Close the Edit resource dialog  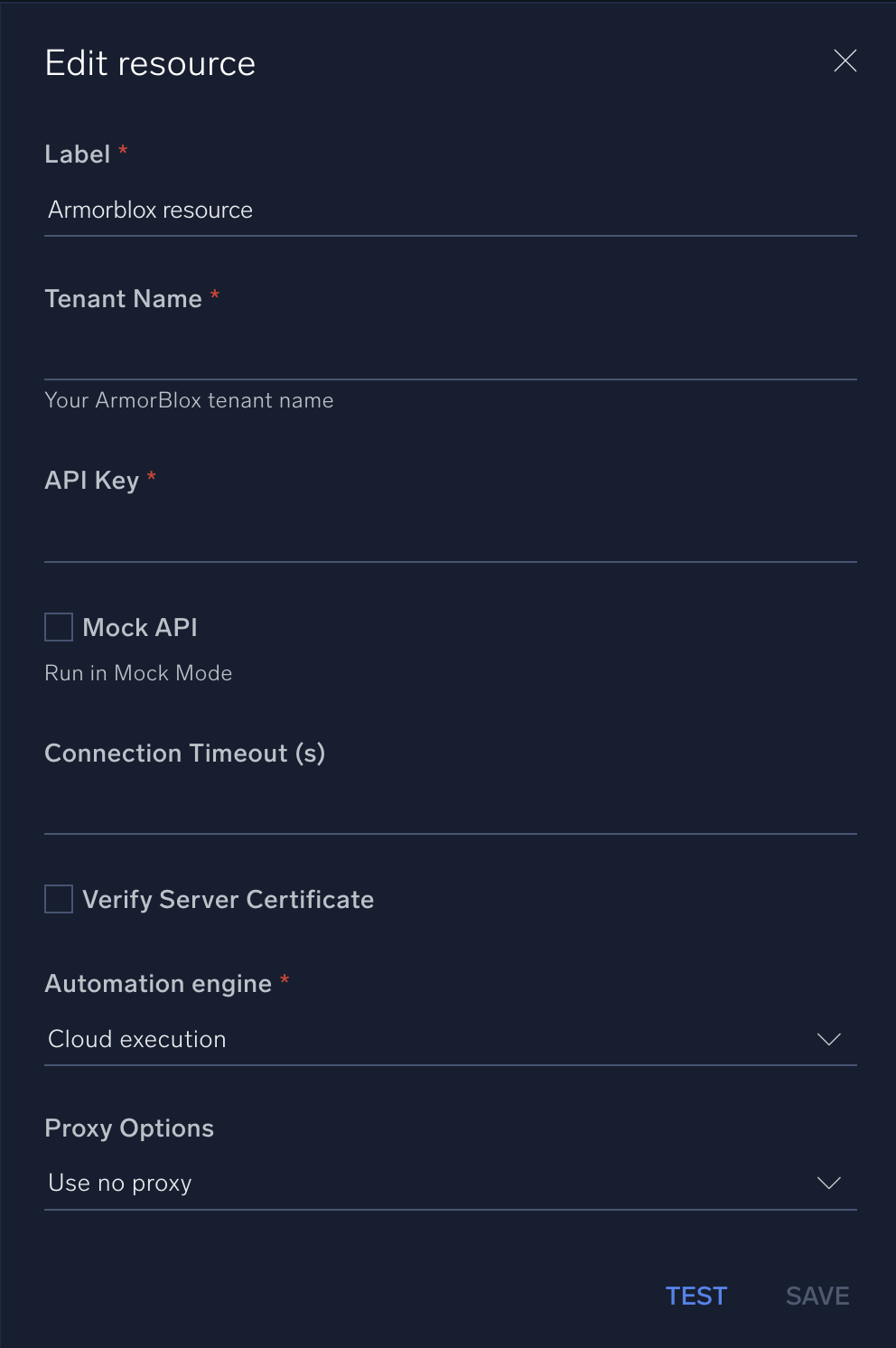[x=845, y=61]
